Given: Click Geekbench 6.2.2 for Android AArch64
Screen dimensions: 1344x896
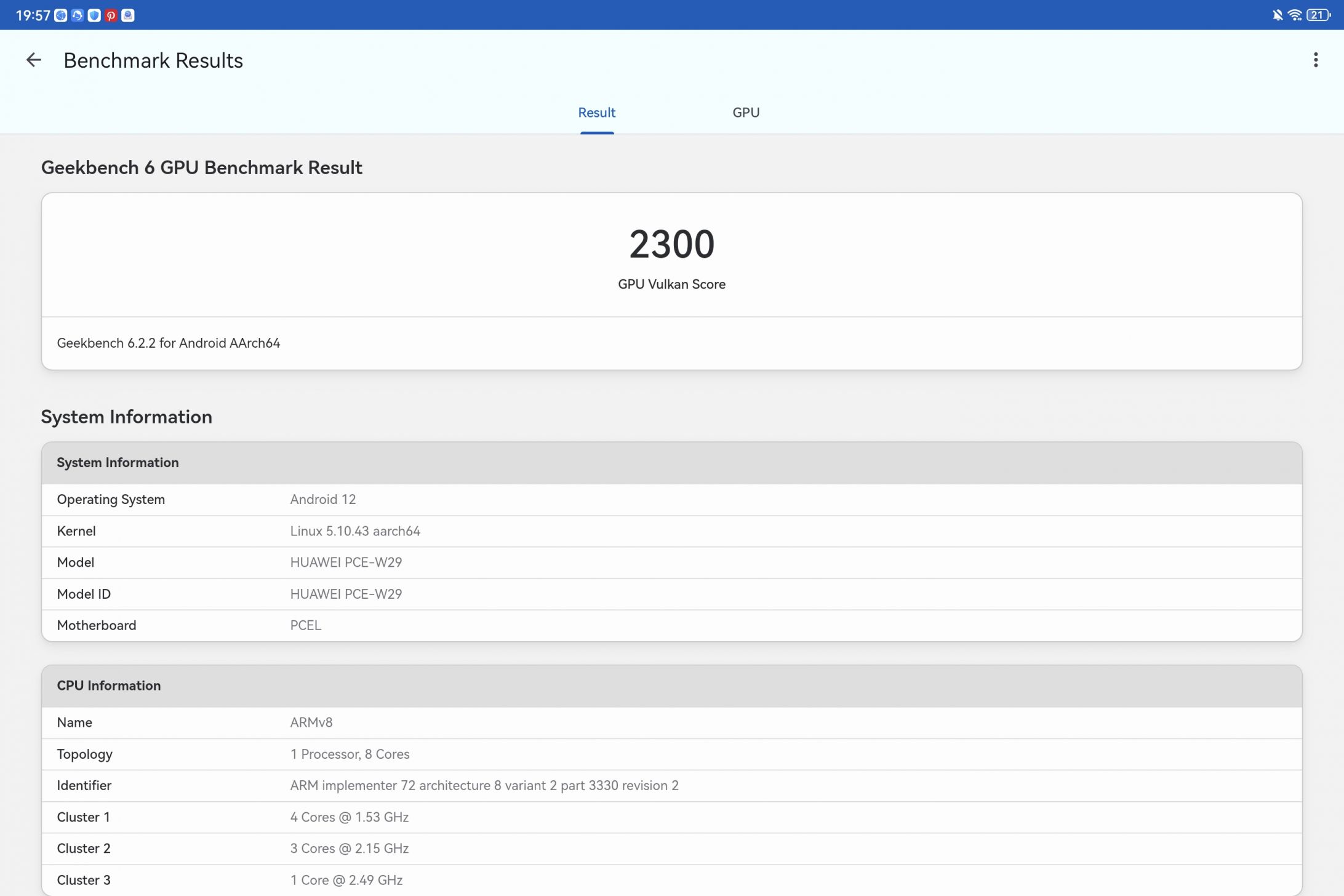Looking at the screenshot, I should coord(169,343).
